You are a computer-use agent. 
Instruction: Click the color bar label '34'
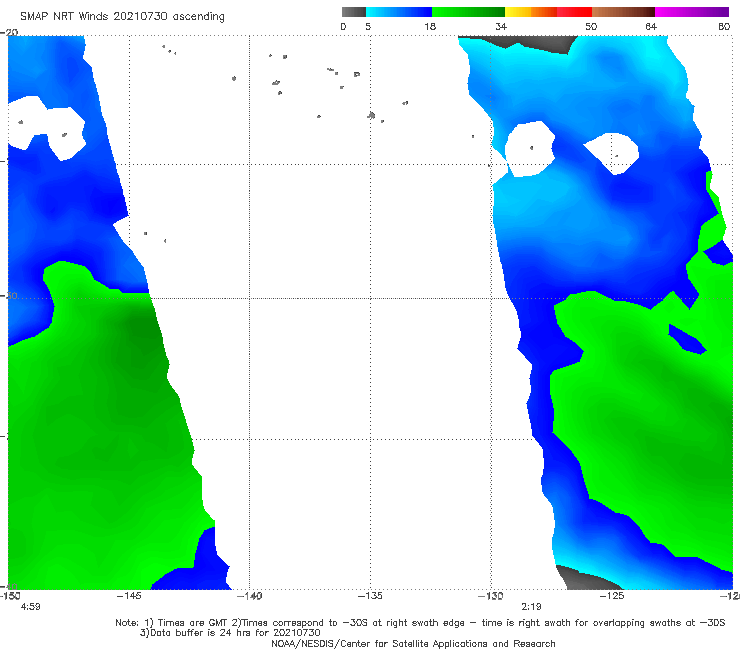pyautogui.click(x=501, y=26)
